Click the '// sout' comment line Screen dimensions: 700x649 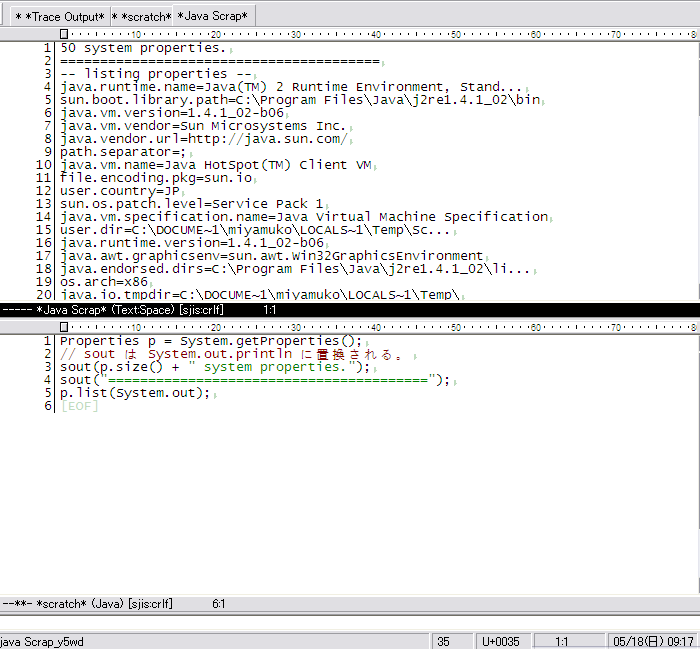(231, 354)
